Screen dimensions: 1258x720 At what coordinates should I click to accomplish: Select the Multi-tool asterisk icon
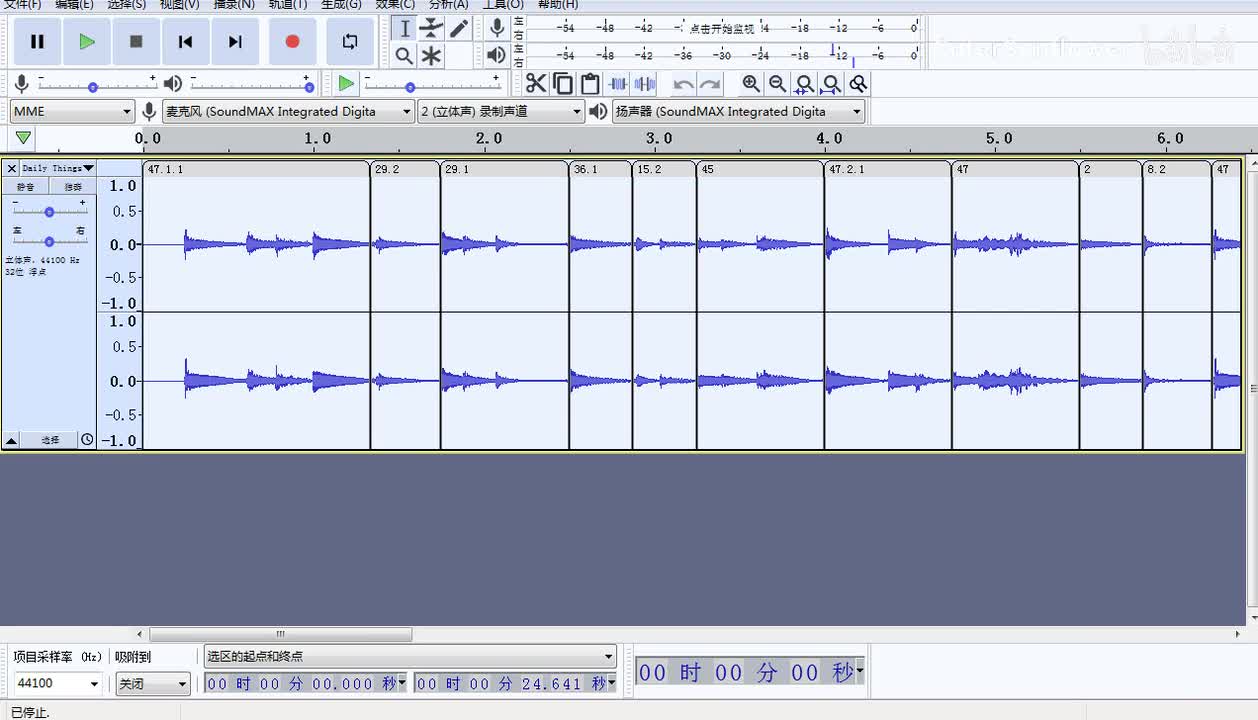(431, 56)
